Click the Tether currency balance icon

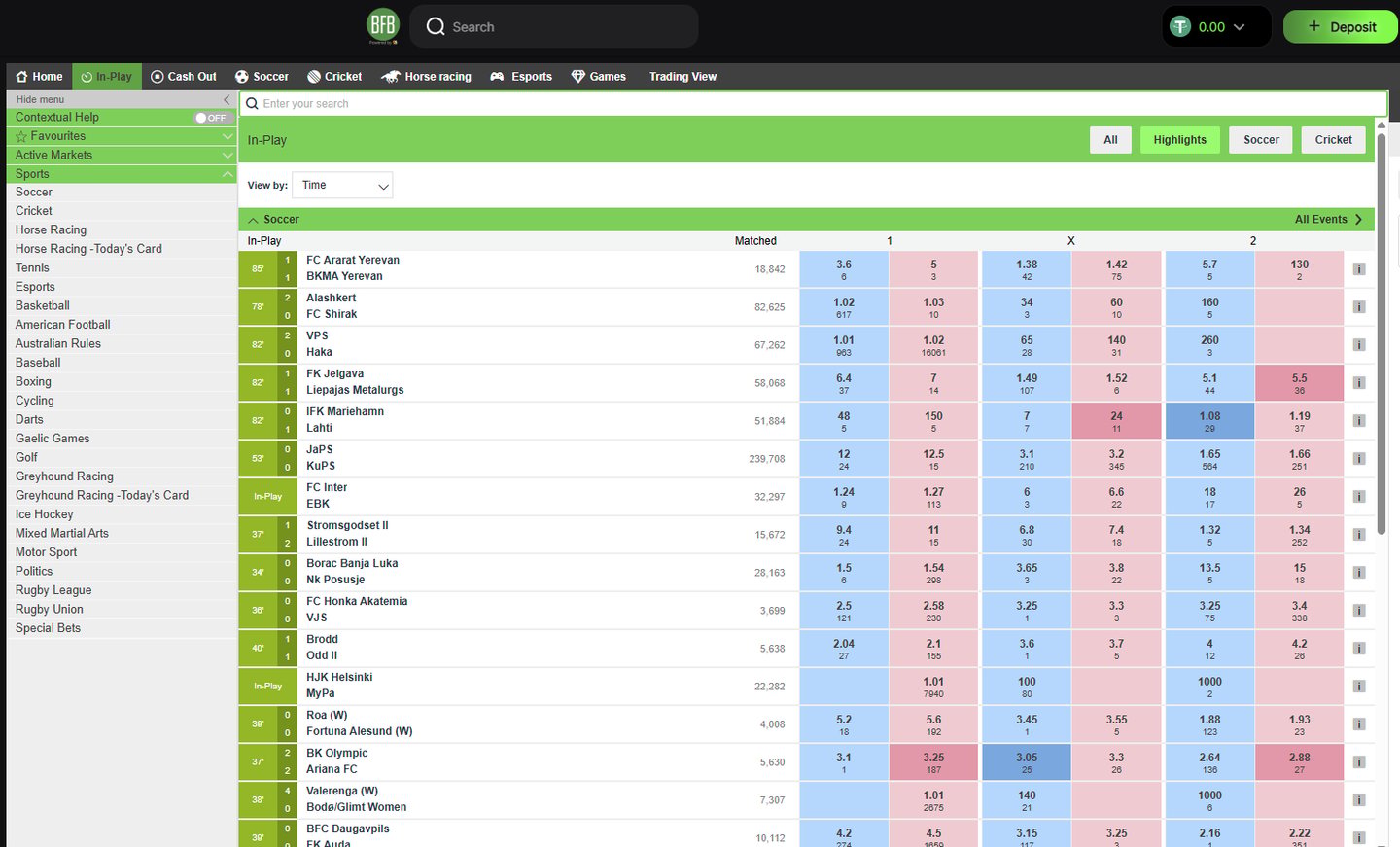point(1180,26)
